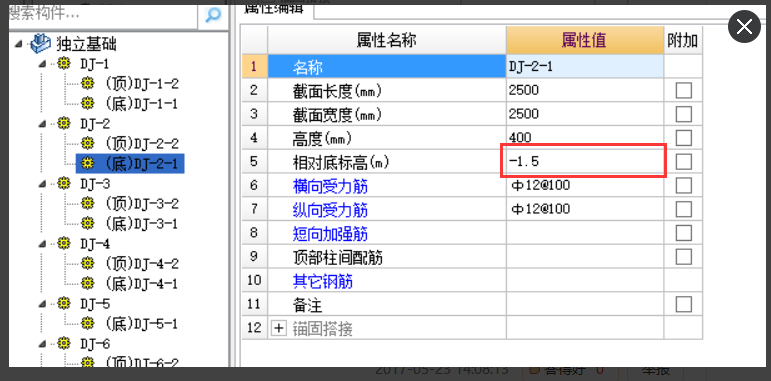The height and width of the screenshot is (381, 771).
Task: Select (顶)DJ-1-2 in the tree
Action: click(x=142, y=84)
